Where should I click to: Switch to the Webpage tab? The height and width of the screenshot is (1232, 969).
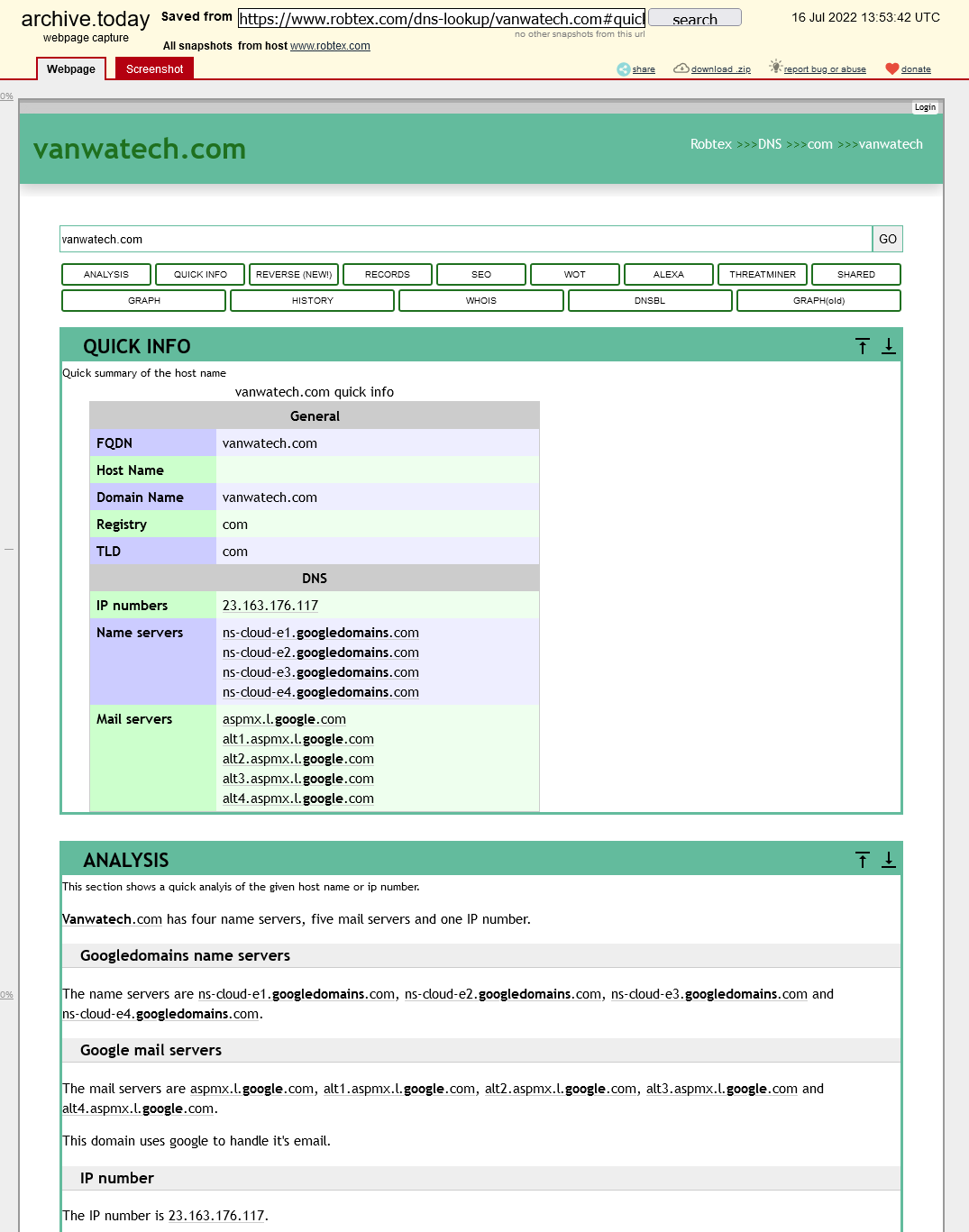coord(71,69)
